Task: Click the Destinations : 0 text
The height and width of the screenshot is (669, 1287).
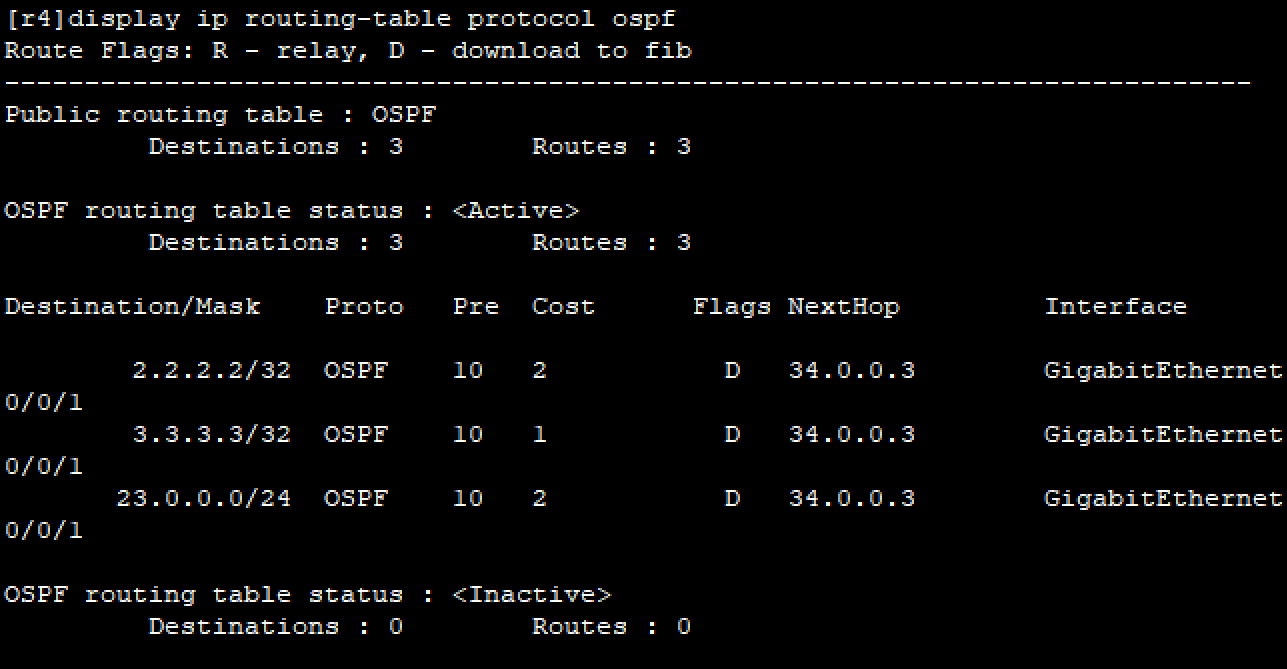Action: pyautogui.click(x=275, y=627)
